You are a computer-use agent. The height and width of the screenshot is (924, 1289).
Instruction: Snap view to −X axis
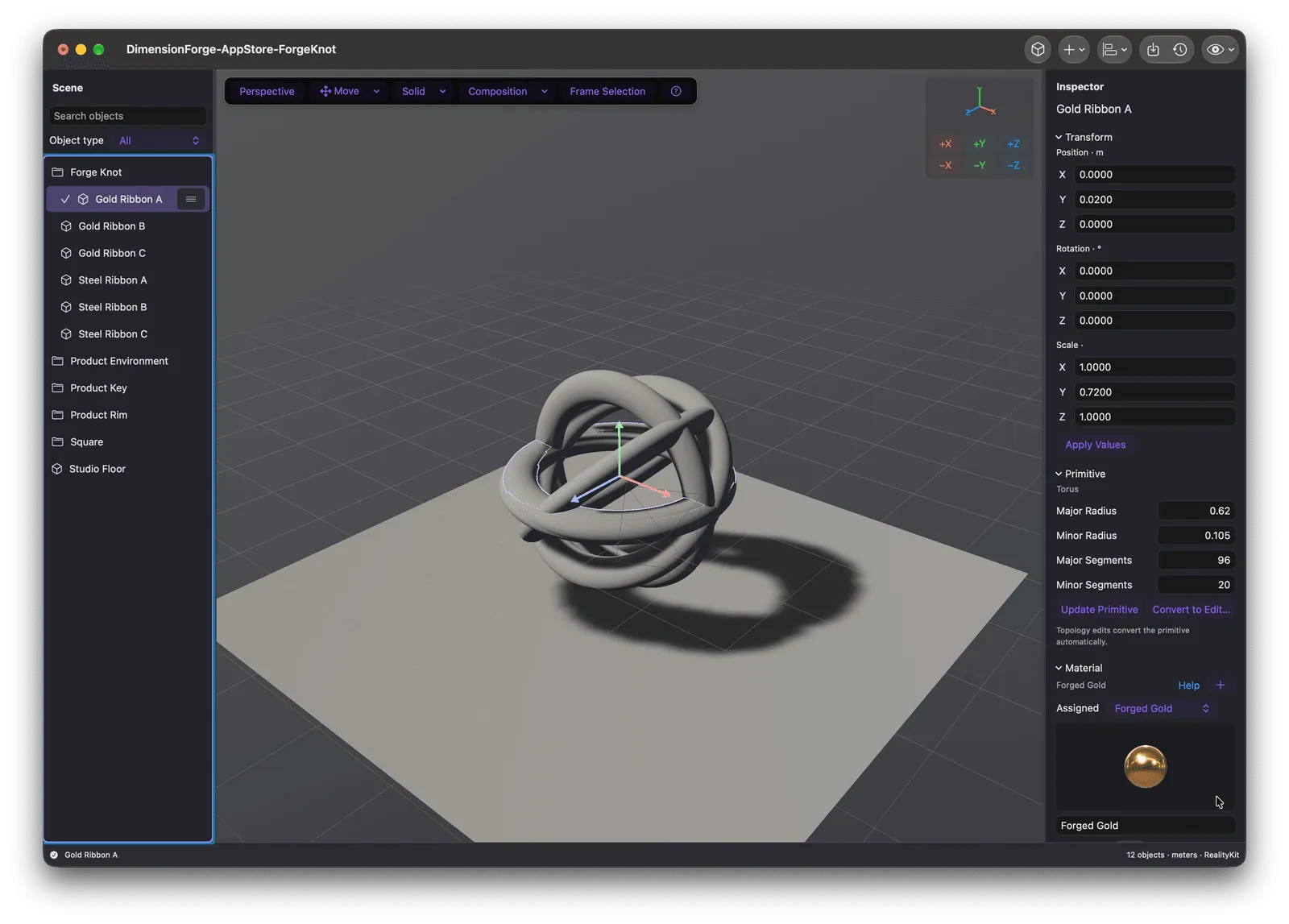(x=946, y=165)
